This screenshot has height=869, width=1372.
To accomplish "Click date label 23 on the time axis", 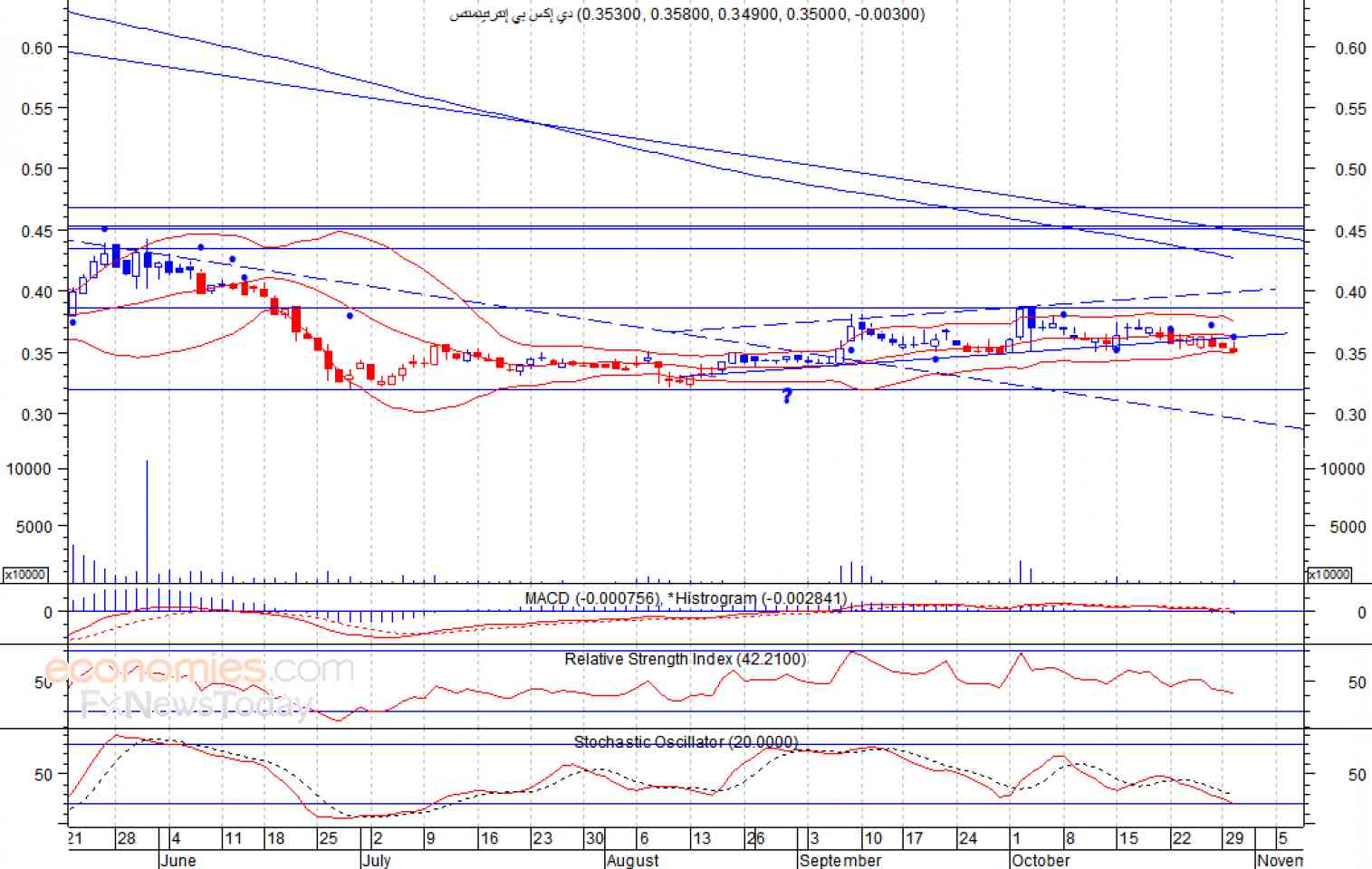I will (542, 838).
